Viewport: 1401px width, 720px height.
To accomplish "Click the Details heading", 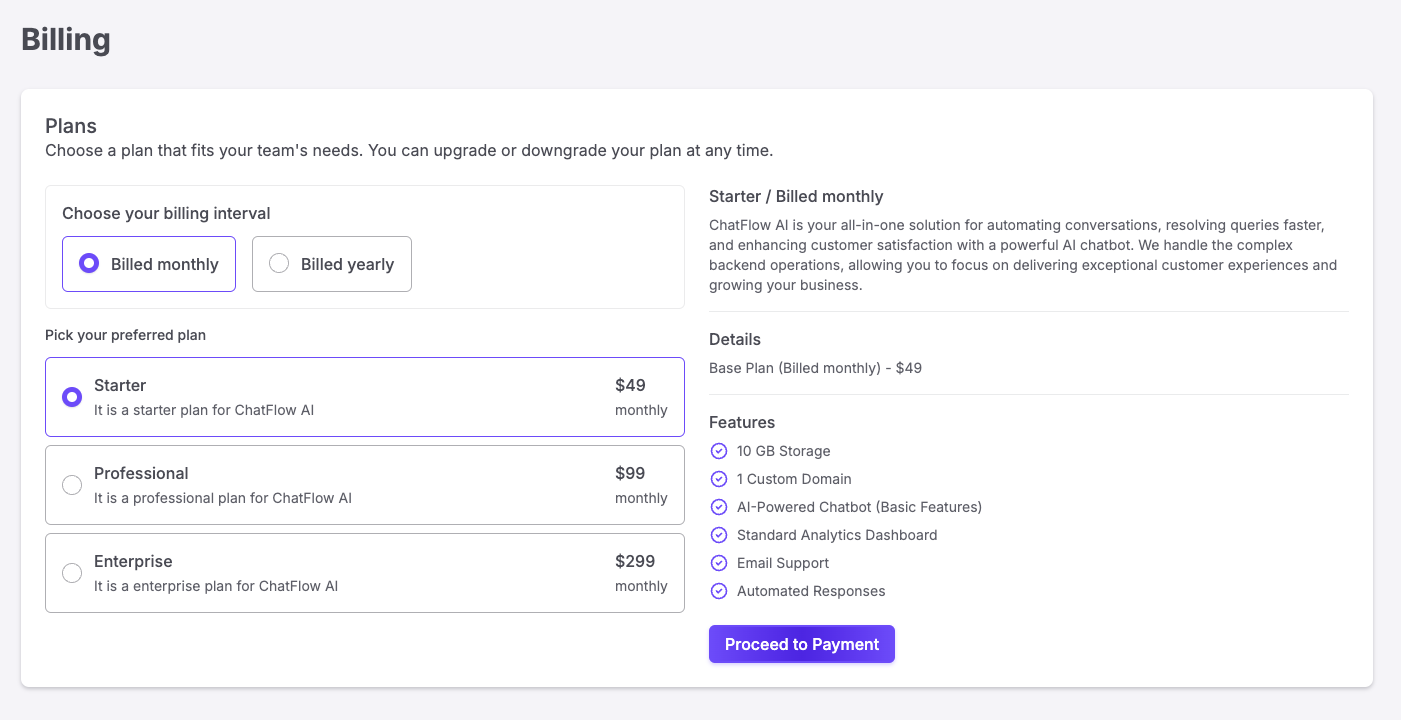I will [x=735, y=339].
